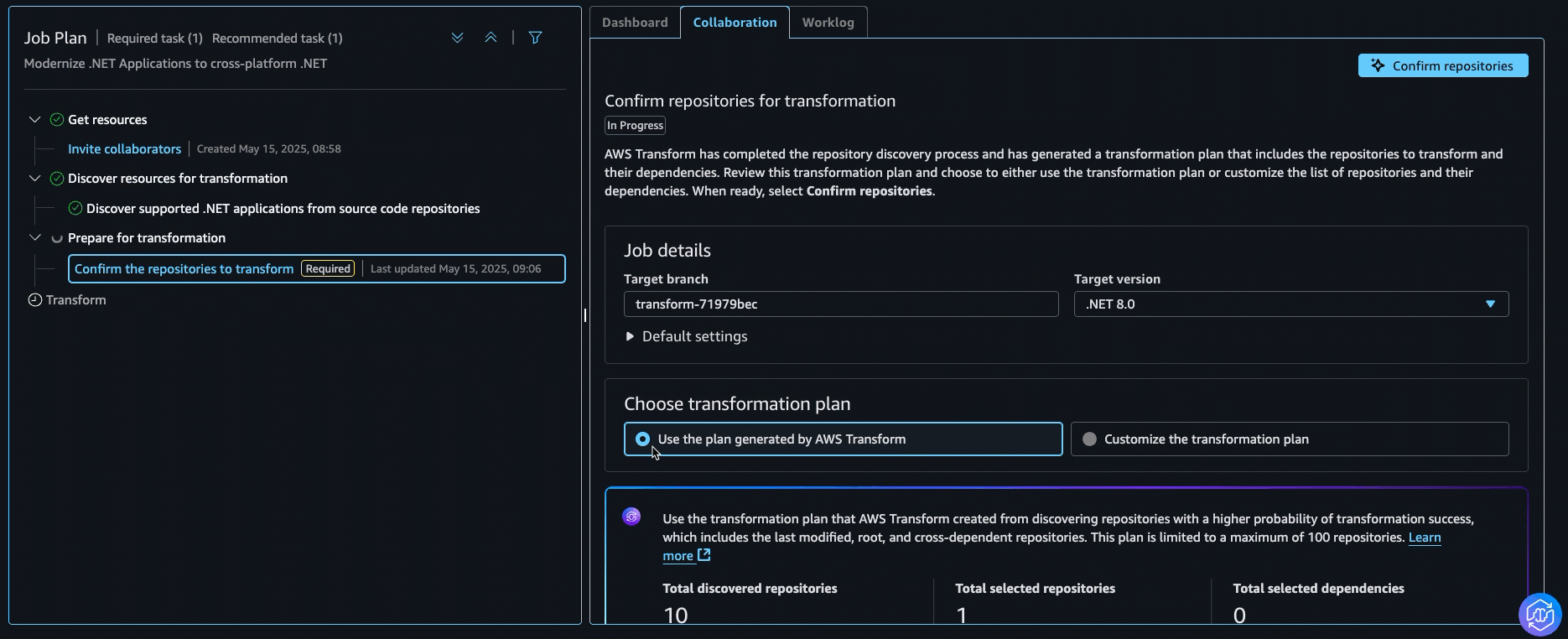Click 'Created May 15, 2025, 08:58' timestamp
The image size is (1568, 639).
(x=269, y=149)
